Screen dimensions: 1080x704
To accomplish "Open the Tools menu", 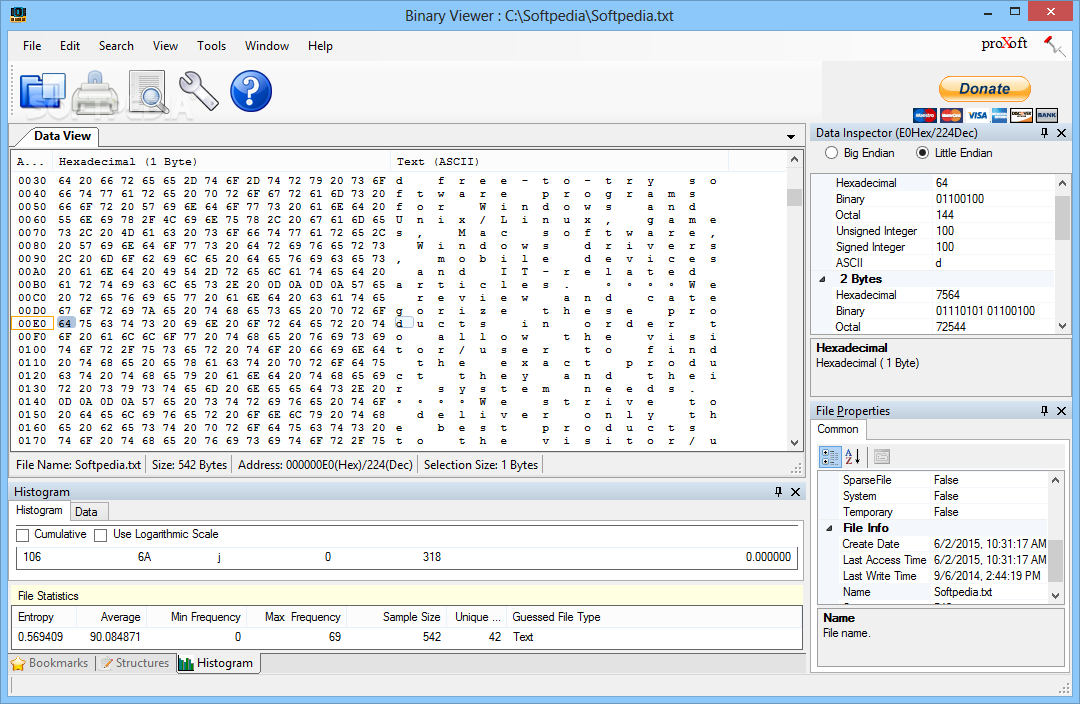I will tap(211, 45).
